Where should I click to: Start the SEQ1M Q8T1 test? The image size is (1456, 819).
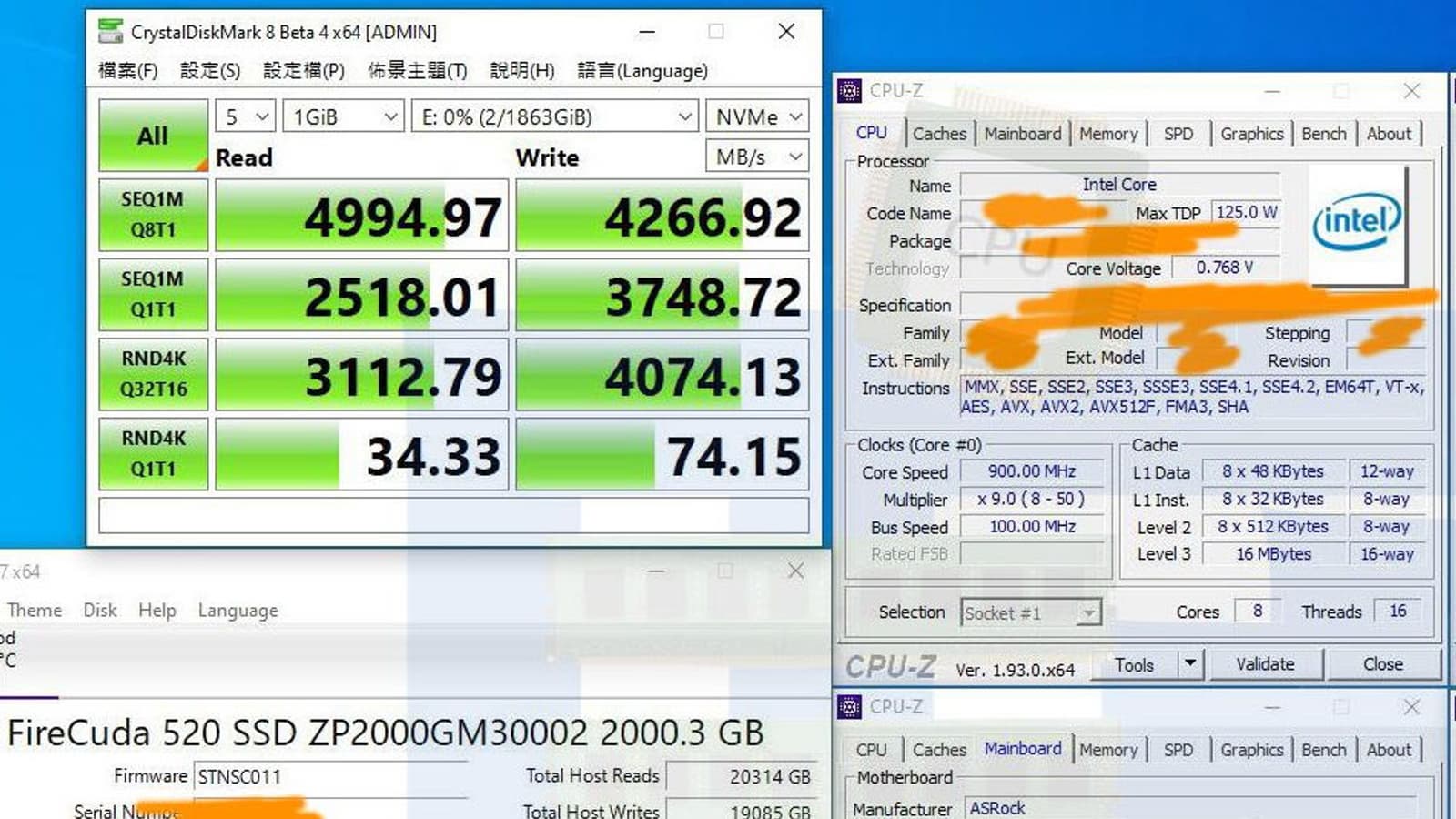(153, 215)
